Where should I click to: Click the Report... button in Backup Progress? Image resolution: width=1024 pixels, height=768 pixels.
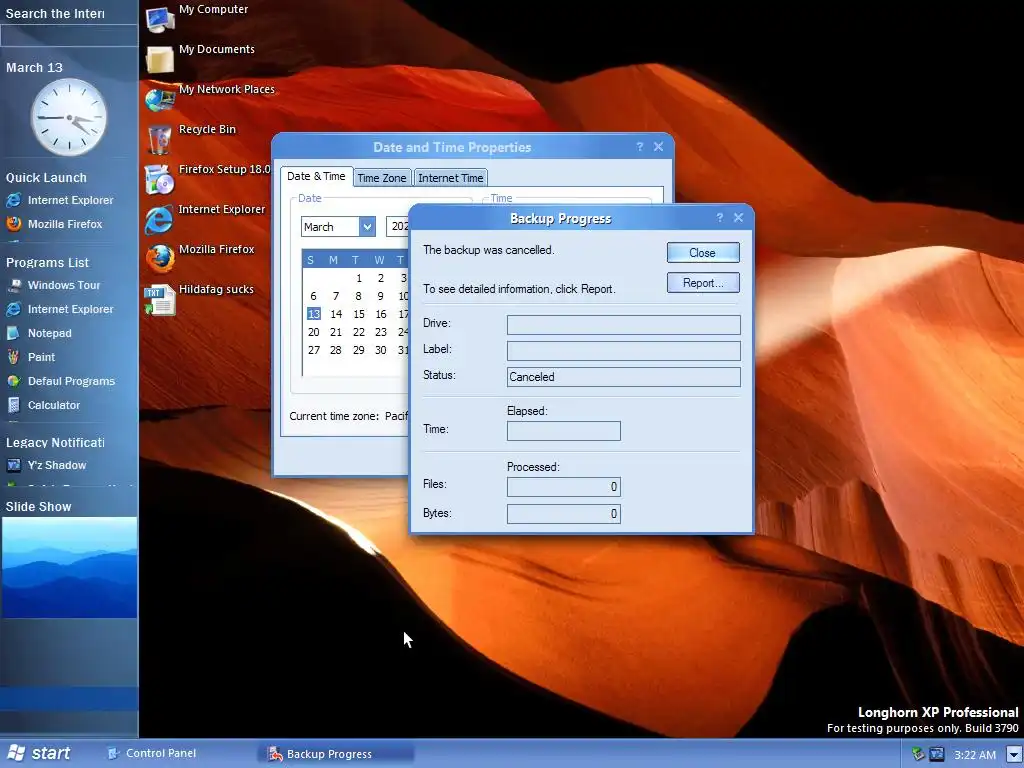pyautogui.click(x=703, y=283)
